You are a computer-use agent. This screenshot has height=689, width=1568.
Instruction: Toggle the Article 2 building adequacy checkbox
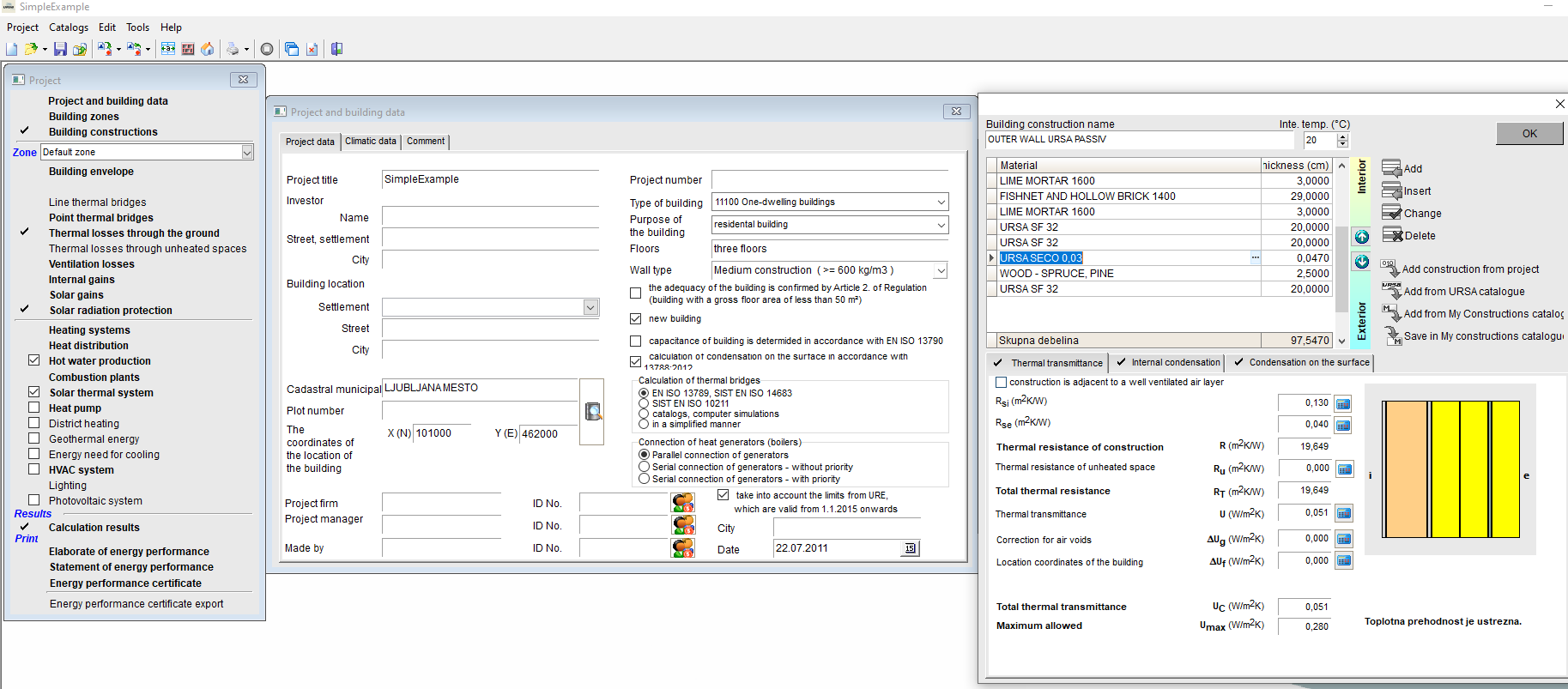635,293
